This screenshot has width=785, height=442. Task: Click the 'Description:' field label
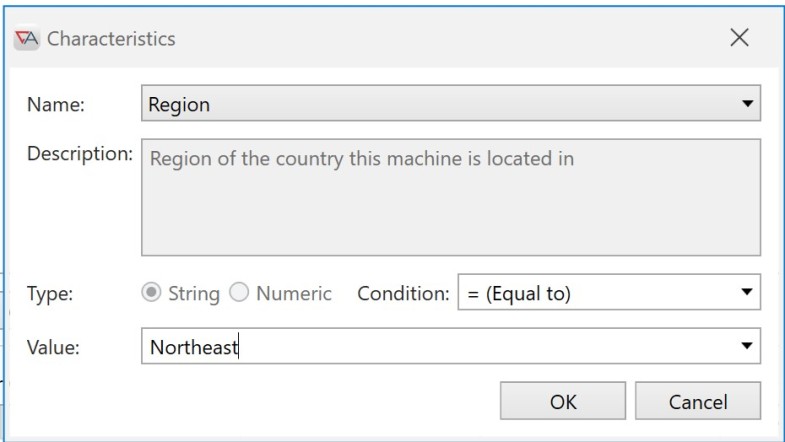(x=80, y=154)
